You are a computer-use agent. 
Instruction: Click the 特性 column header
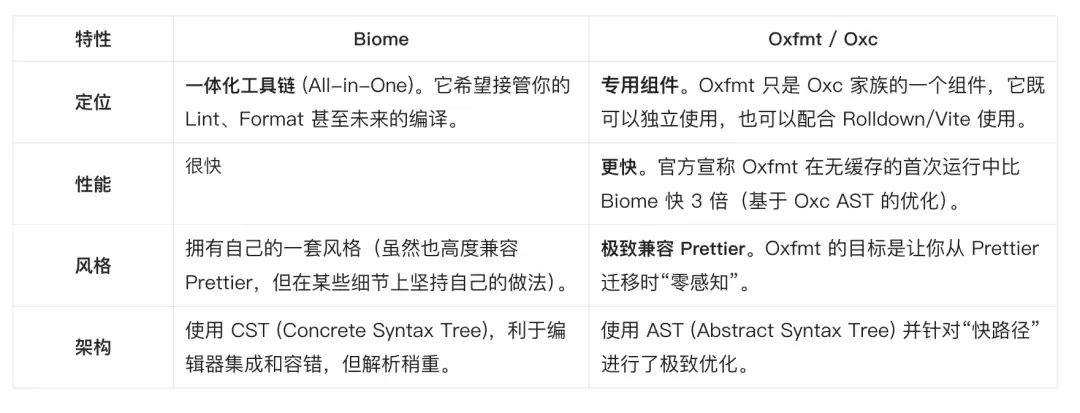pos(93,39)
